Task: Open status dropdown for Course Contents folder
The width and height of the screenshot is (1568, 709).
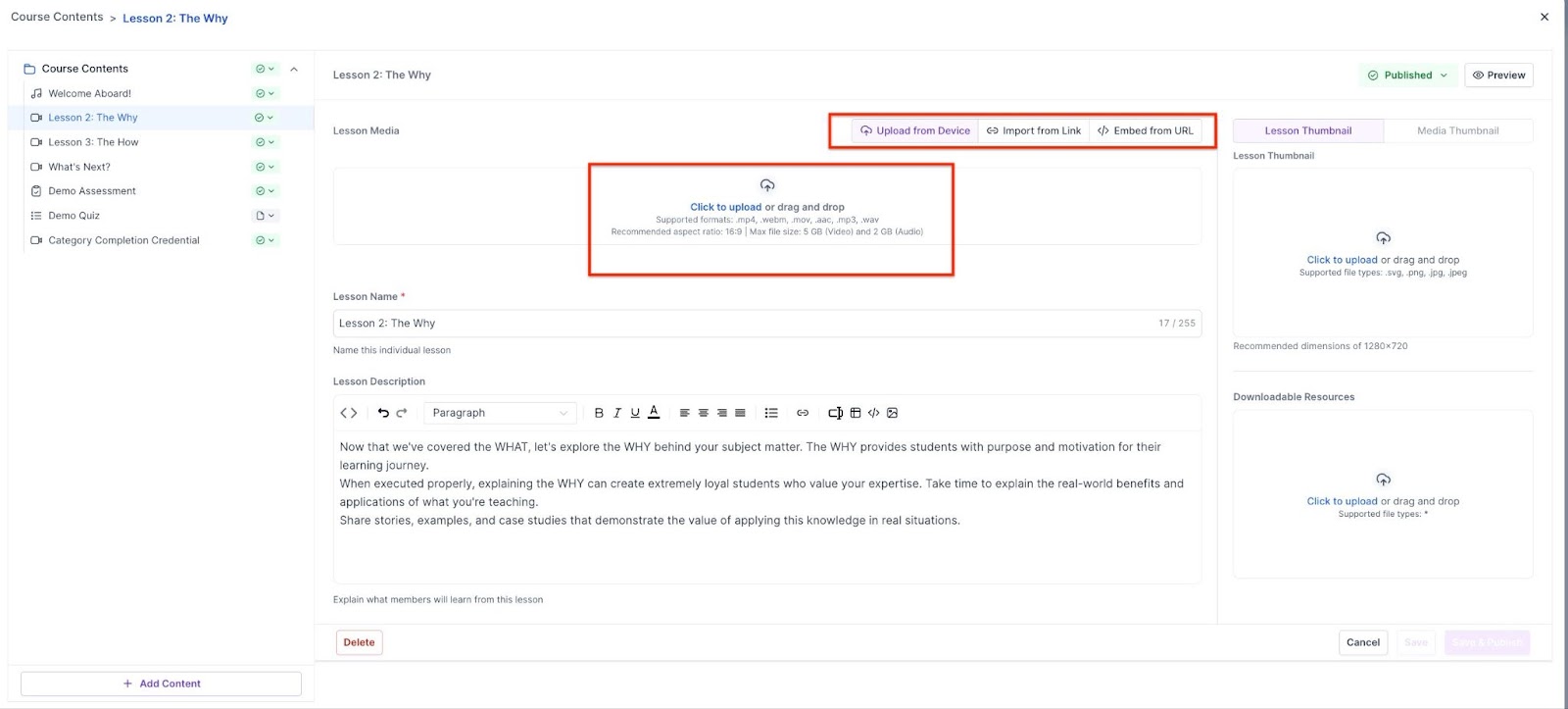Action: [265, 70]
